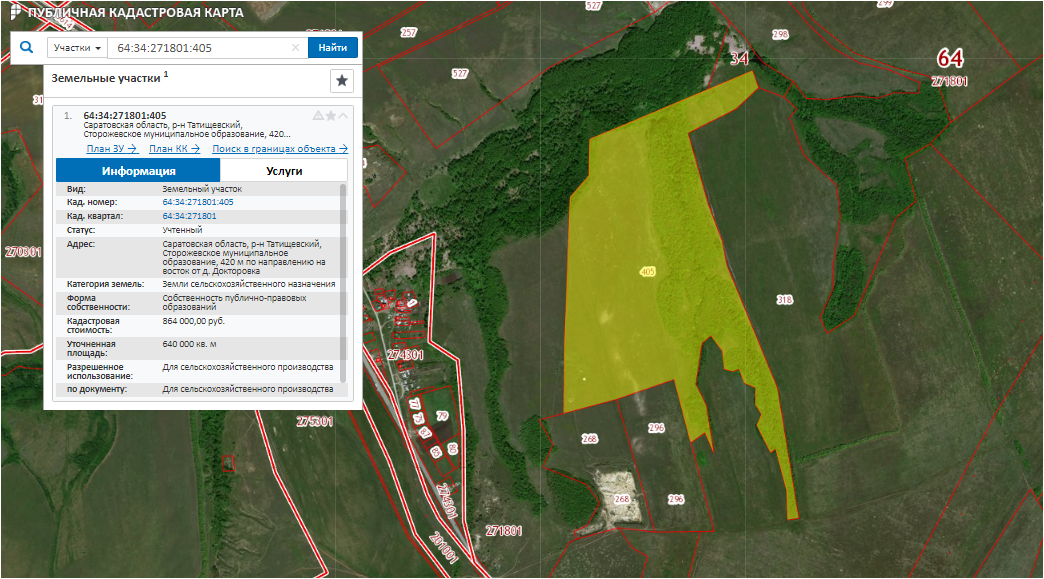
Task: Collapse the result card with the chevron
Action: tap(344, 116)
